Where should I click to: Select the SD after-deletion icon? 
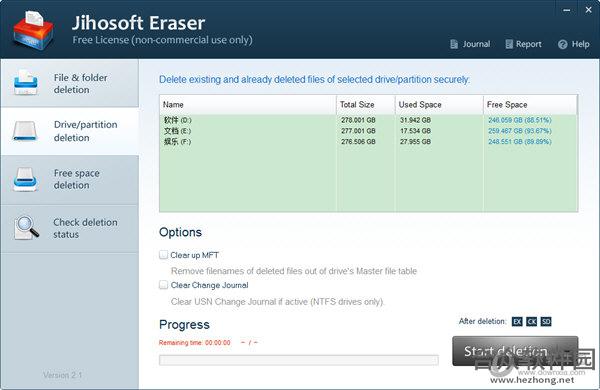546,321
